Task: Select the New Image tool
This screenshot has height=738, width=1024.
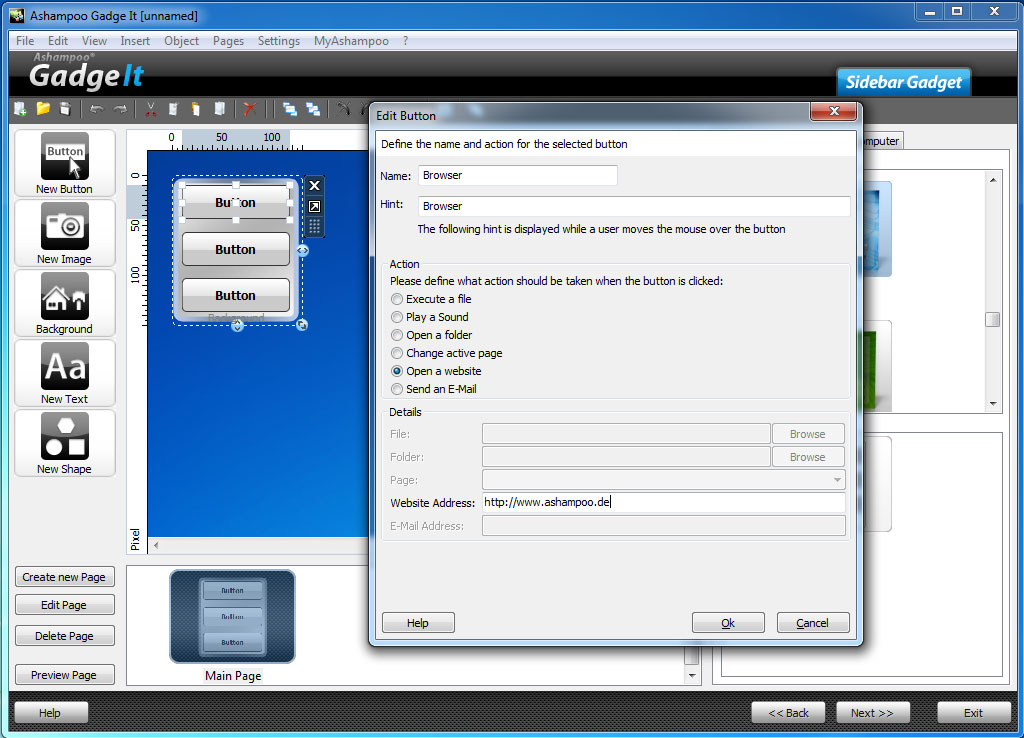Action: pyautogui.click(x=65, y=233)
